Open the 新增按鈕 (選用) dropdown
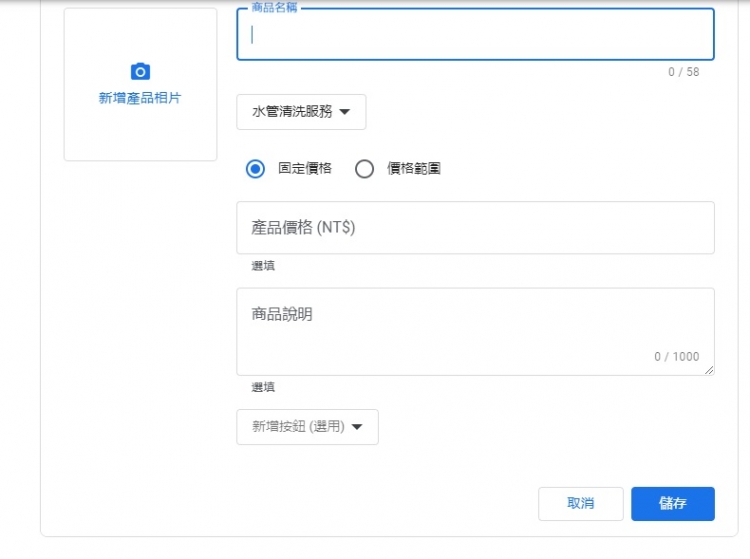 308,427
